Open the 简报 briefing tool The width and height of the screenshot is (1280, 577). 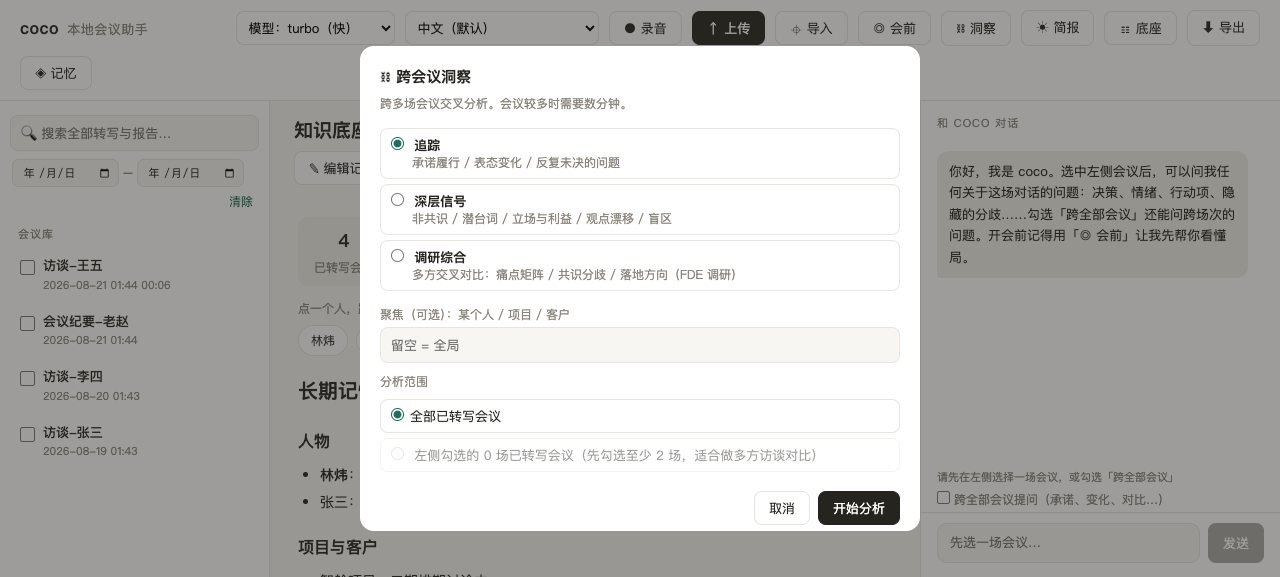coord(1058,28)
